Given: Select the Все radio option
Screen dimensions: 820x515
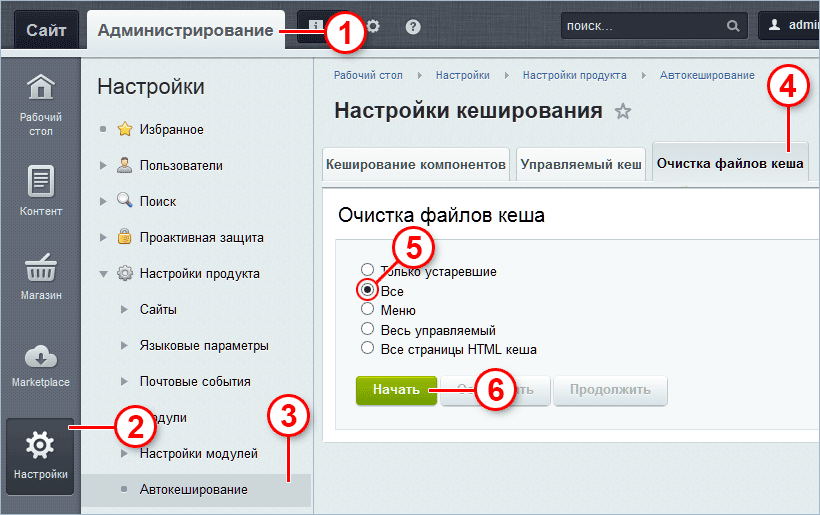Looking at the screenshot, I should coord(367,290).
